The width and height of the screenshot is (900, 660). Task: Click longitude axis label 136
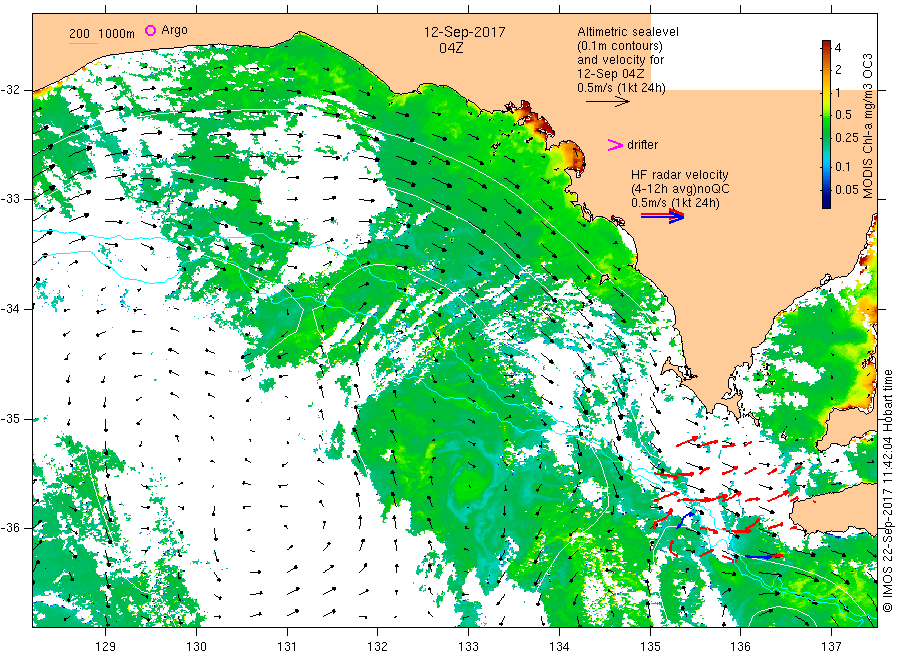[740, 647]
